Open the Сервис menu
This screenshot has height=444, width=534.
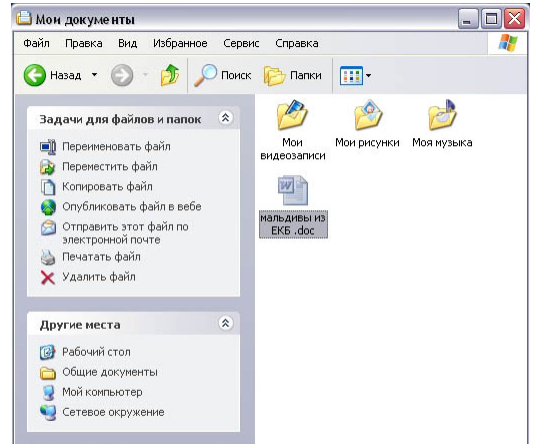tap(241, 43)
